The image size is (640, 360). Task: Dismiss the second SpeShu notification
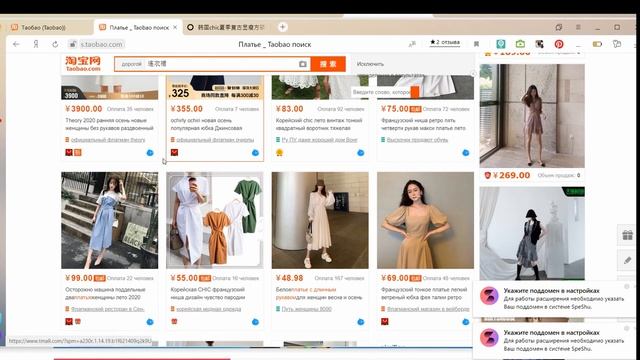click(627, 328)
